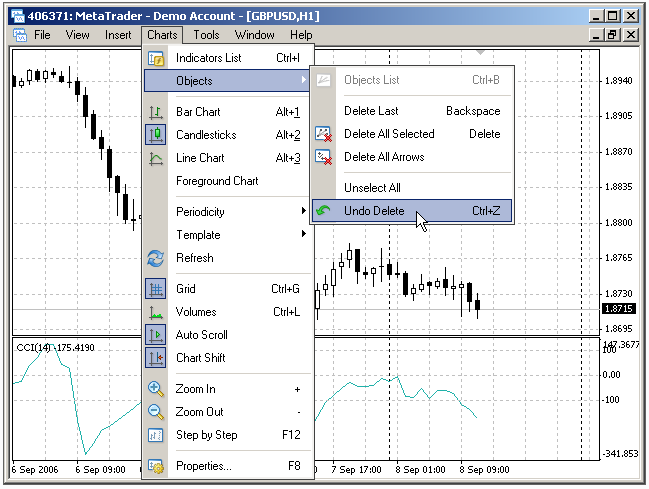
Task: Toggle the Auto Scroll option
Action: 228,335
